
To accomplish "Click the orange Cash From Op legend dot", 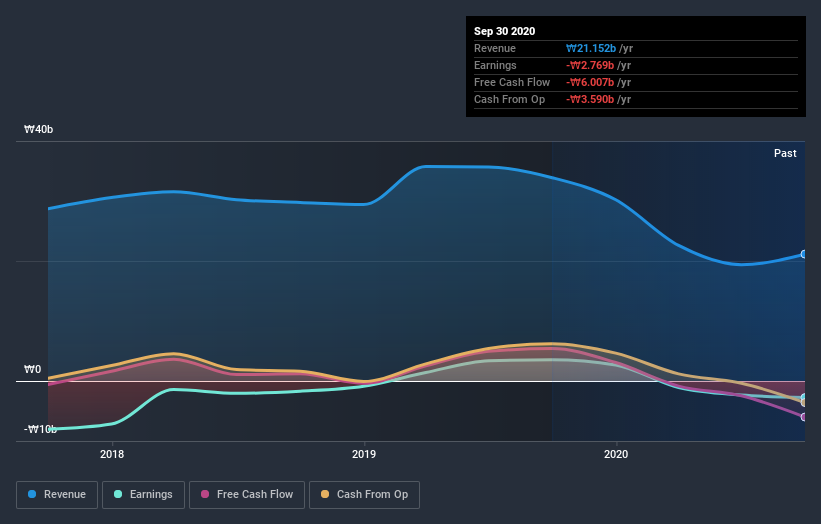I will pyautogui.click(x=325, y=494).
